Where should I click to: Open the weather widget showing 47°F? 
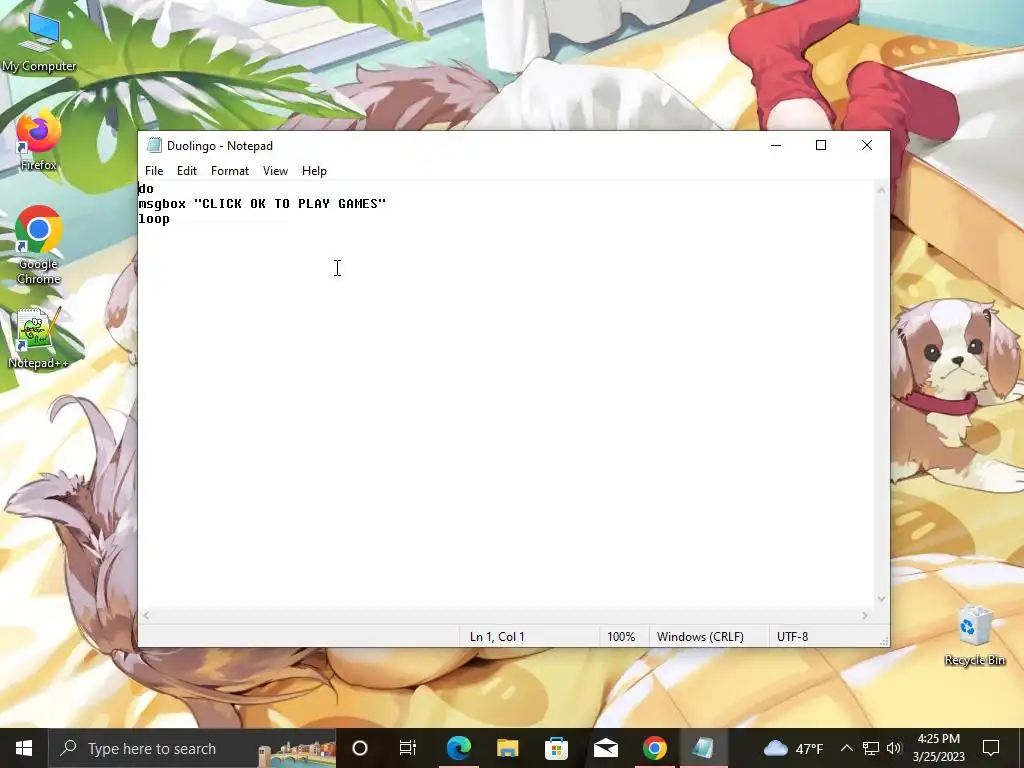click(793, 748)
